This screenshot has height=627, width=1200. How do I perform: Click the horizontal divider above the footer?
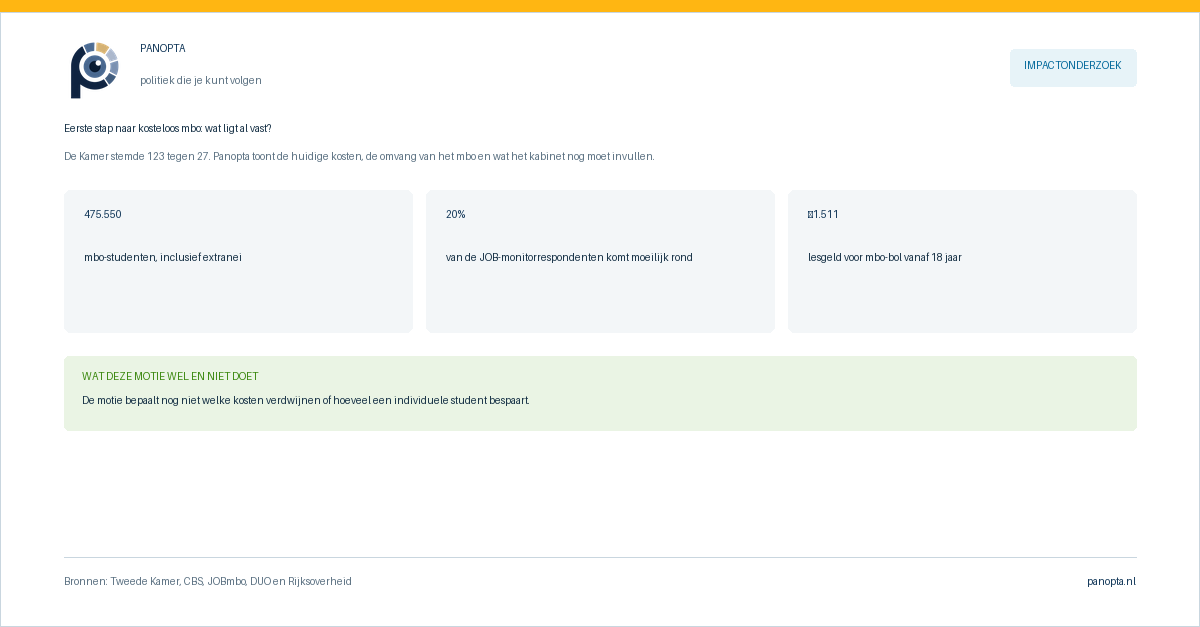600,557
